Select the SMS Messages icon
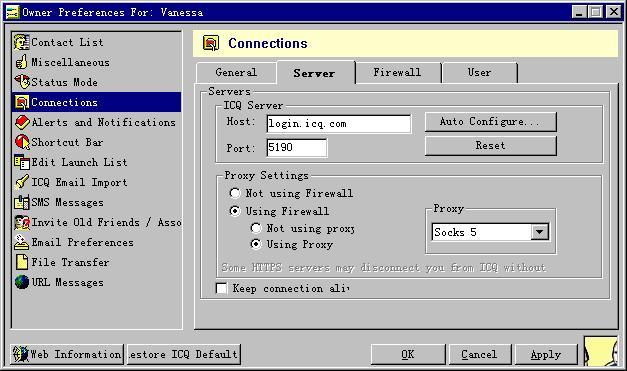Screen dimensions: 627x371 (22, 202)
